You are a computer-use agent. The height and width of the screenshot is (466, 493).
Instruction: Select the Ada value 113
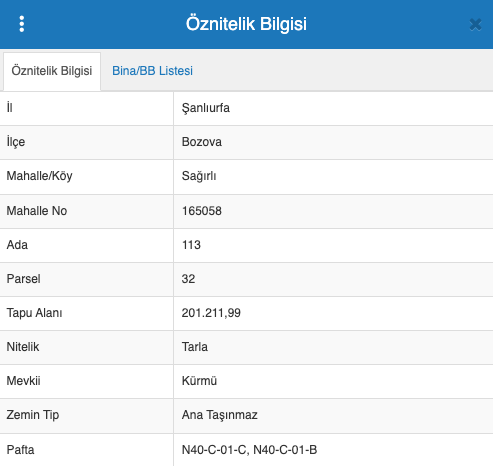tap(191, 245)
